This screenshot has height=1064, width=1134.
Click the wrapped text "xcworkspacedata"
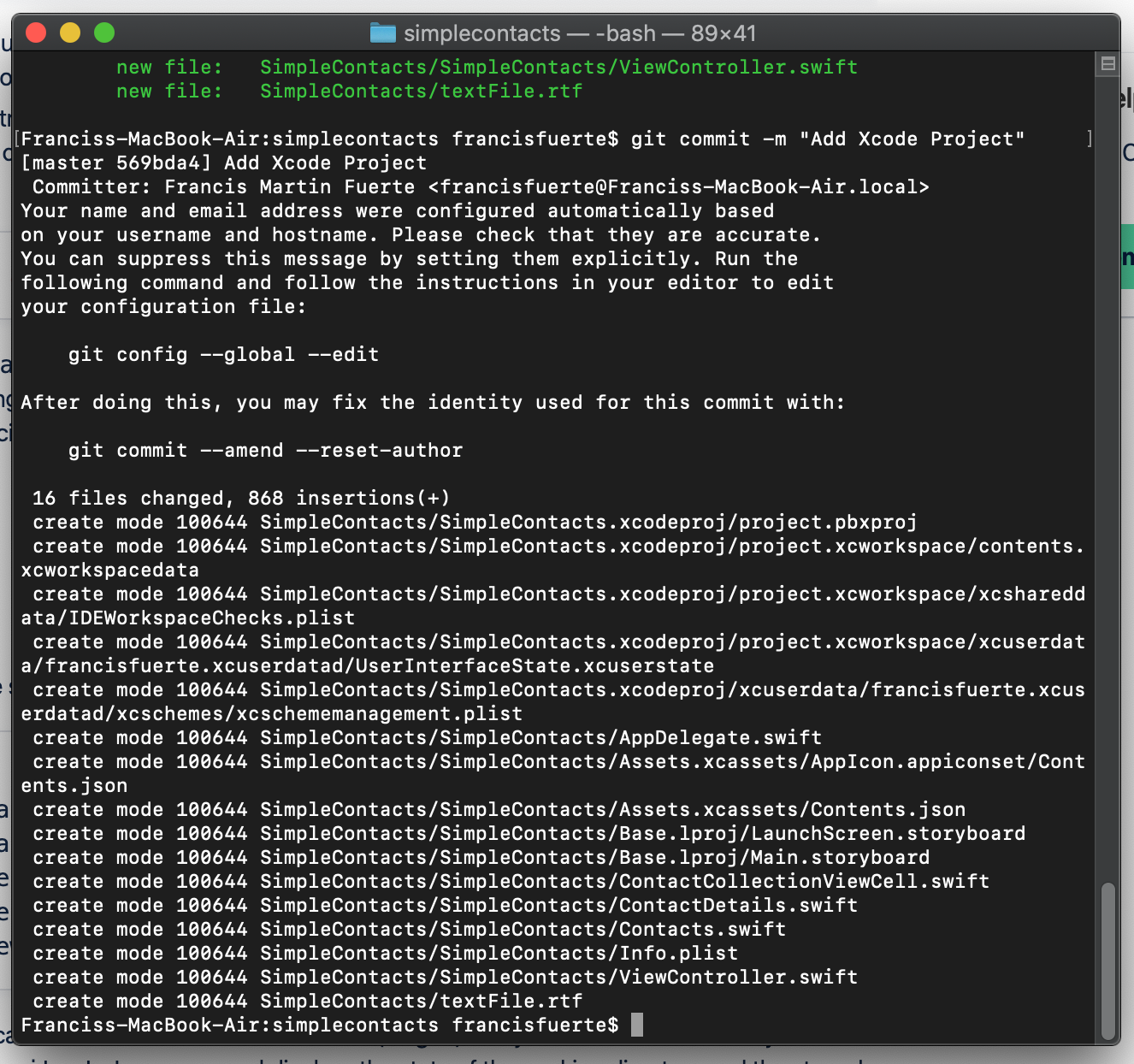coord(110,570)
